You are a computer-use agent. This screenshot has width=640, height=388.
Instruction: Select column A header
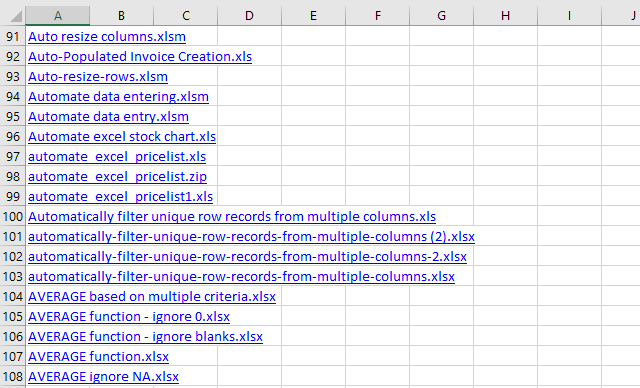point(58,16)
